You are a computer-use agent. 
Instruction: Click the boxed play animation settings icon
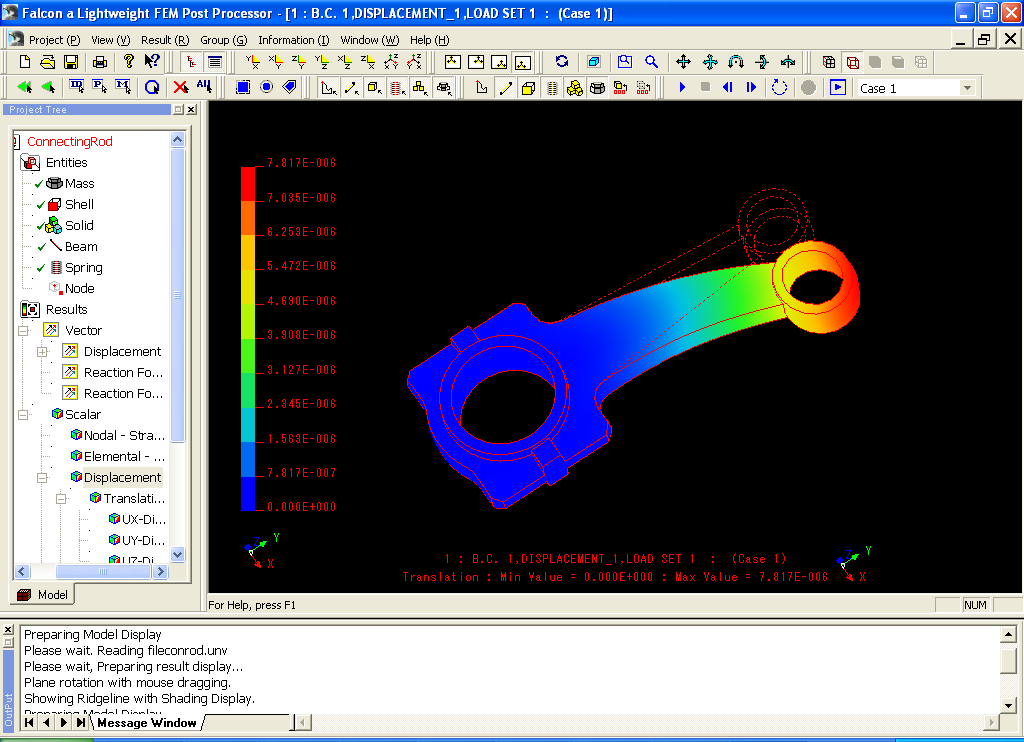tap(838, 87)
